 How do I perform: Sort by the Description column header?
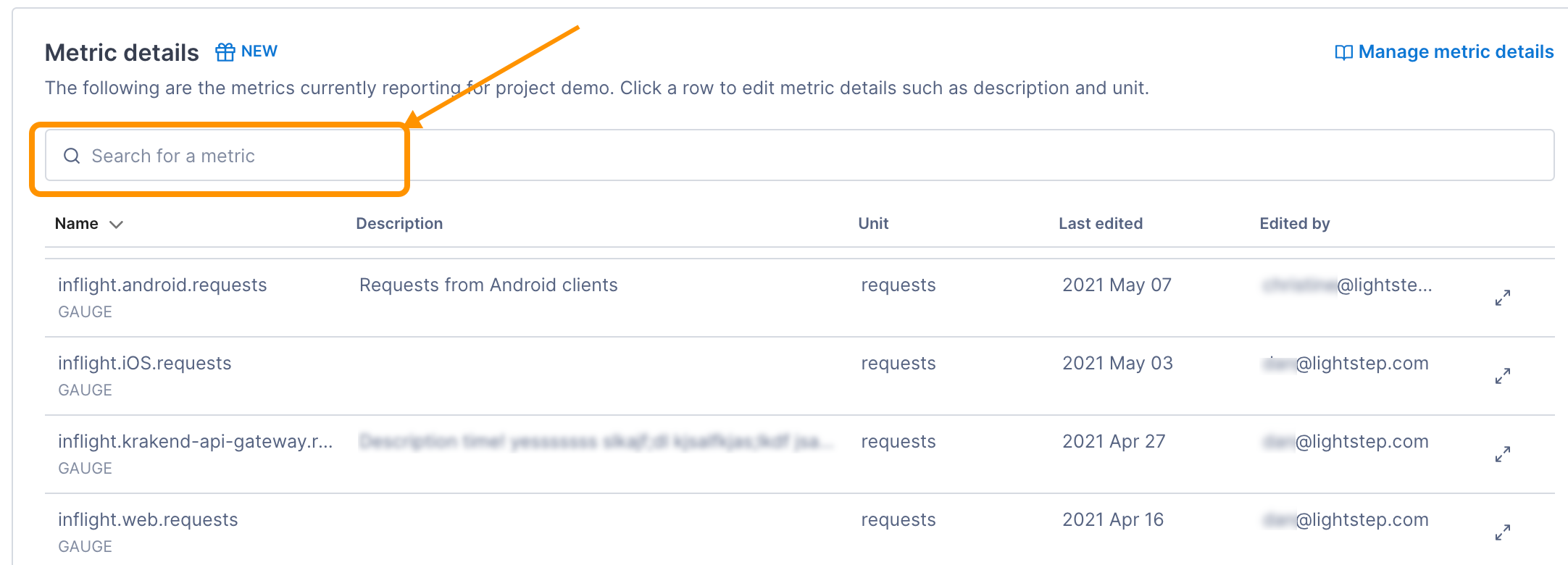coord(399,224)
